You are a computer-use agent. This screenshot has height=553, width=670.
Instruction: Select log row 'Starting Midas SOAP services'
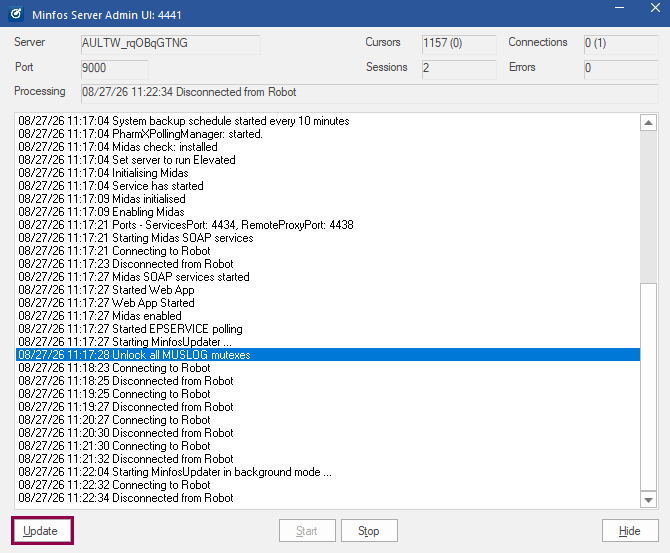tap(328, 238)
